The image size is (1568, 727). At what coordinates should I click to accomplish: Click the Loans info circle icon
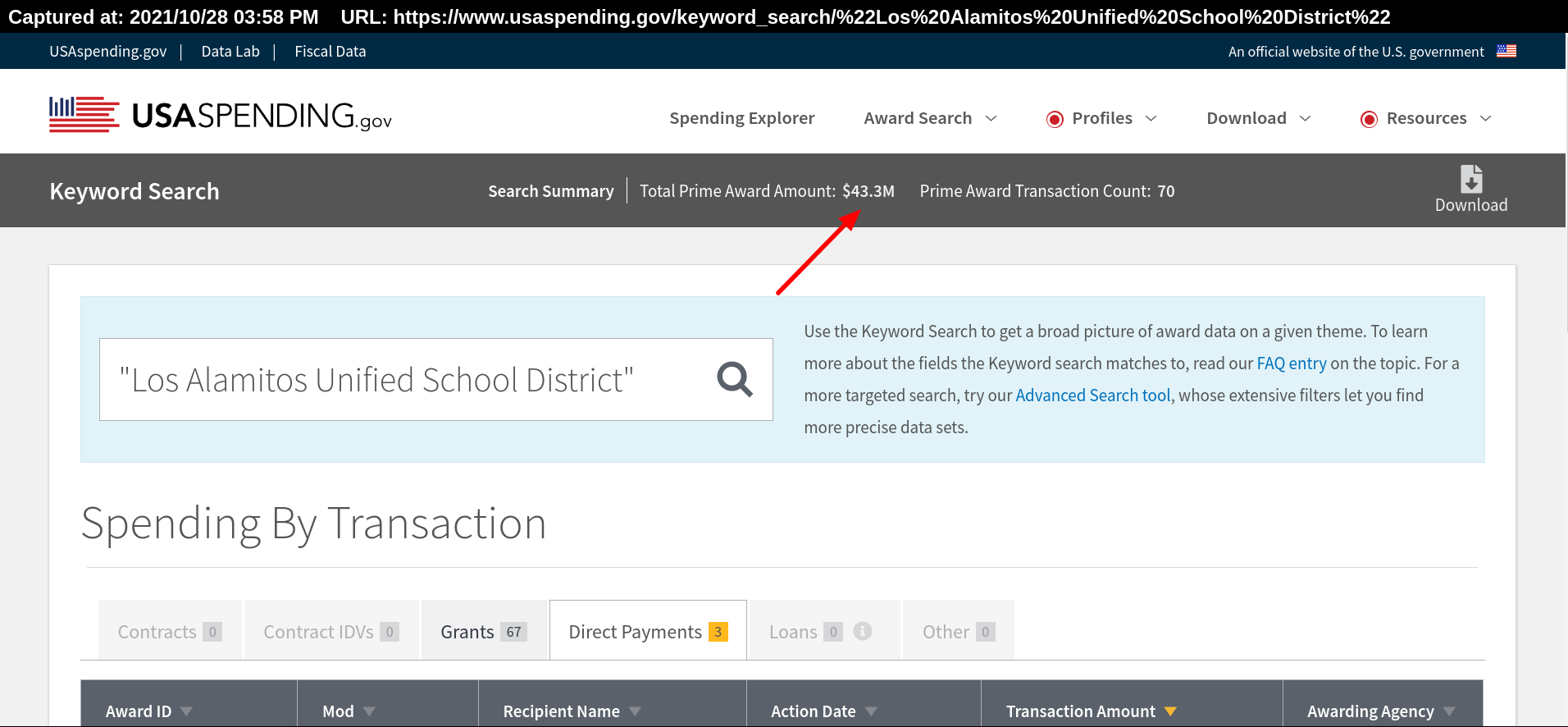click(x=863, y=631)
